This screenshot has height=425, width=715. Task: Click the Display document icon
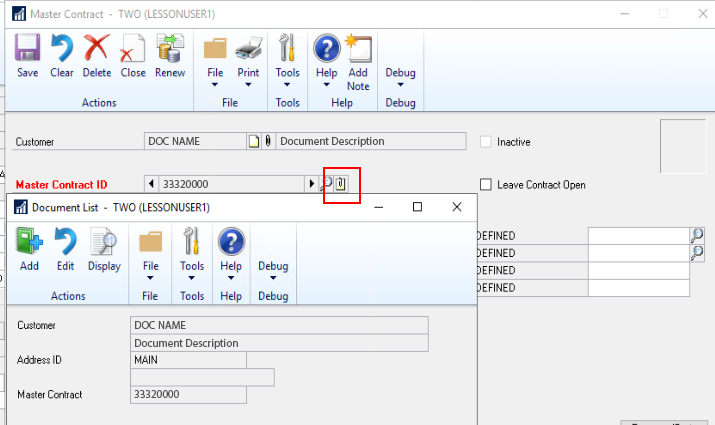pos(104,249)
